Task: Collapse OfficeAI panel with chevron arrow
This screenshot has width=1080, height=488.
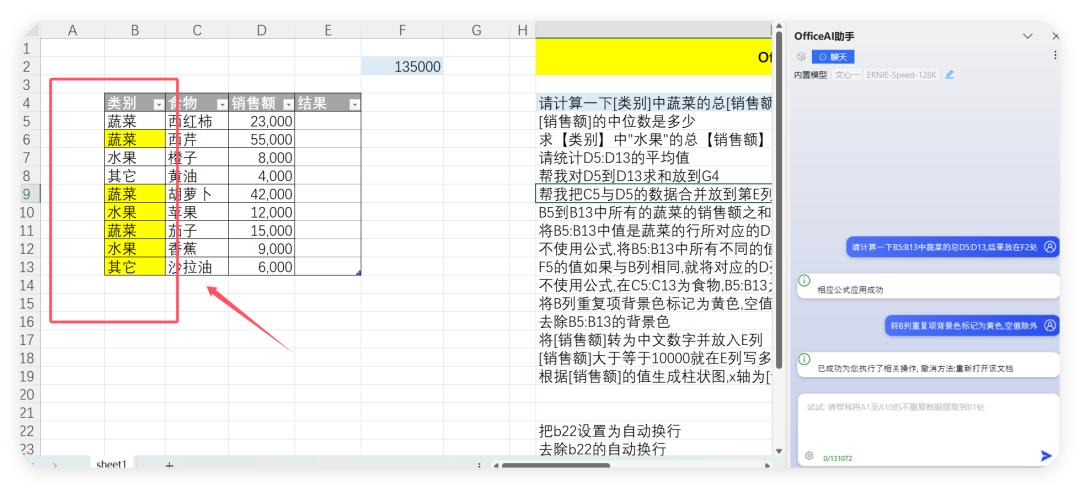Action: pos(1028,36)
